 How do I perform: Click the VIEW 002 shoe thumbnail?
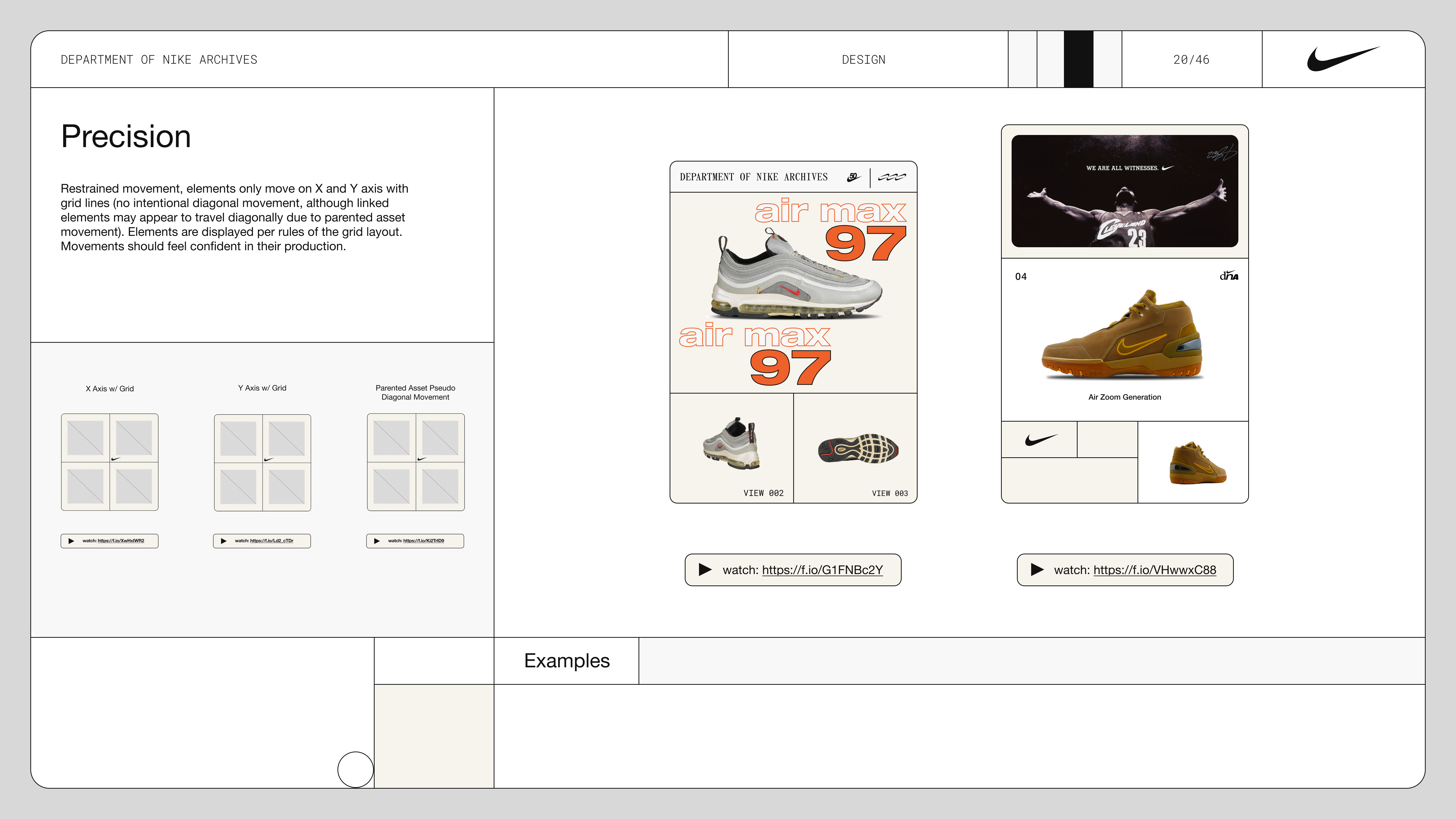click(x=731, y=444)
